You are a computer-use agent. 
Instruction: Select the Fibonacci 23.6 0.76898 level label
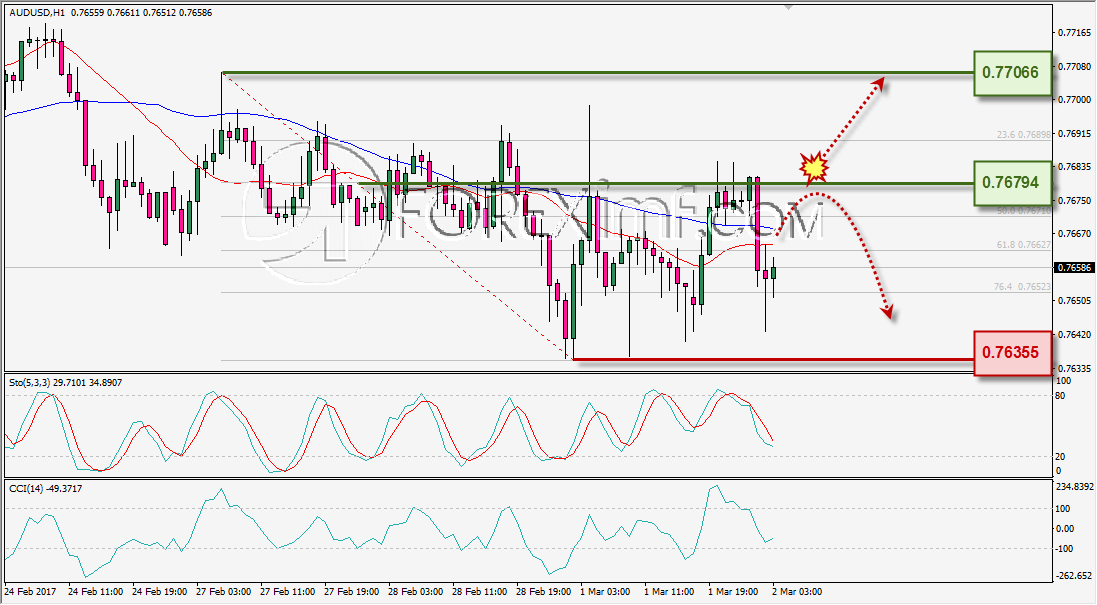pos(1024,134)
